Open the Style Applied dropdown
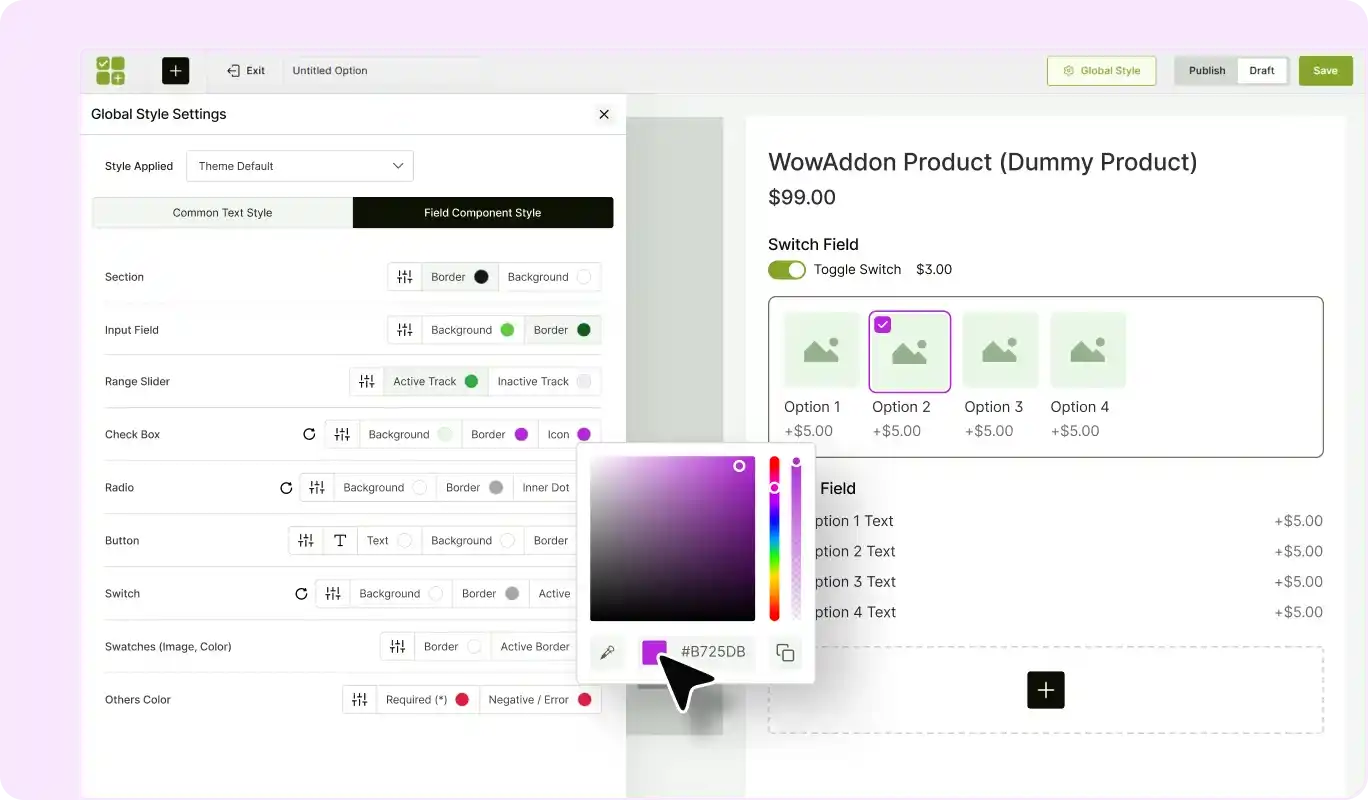 [299, 166]
